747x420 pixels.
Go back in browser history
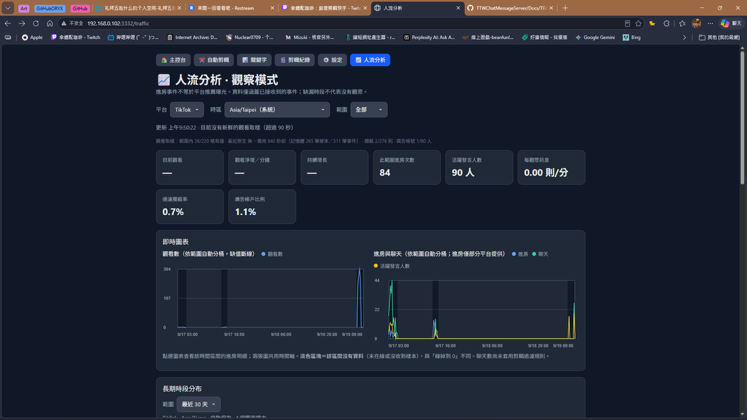click(8, 23)
